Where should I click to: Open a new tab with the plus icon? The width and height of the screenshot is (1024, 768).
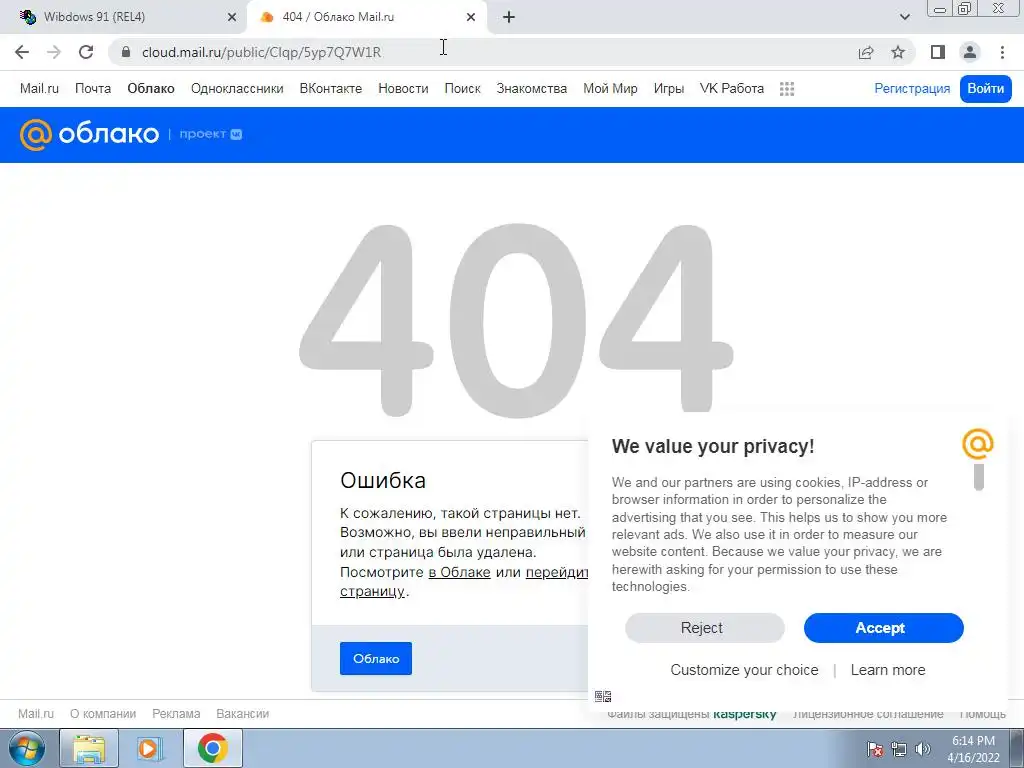tap(509, 18)
